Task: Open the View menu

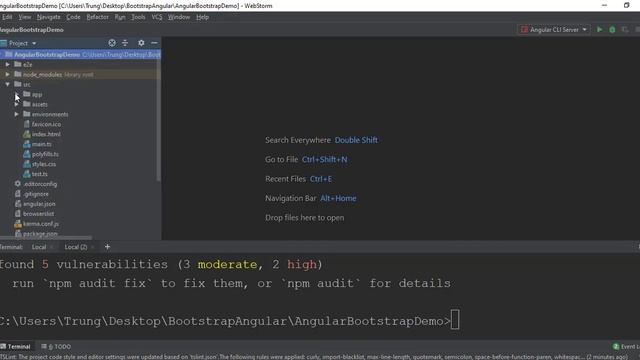Action: point(24,17)
